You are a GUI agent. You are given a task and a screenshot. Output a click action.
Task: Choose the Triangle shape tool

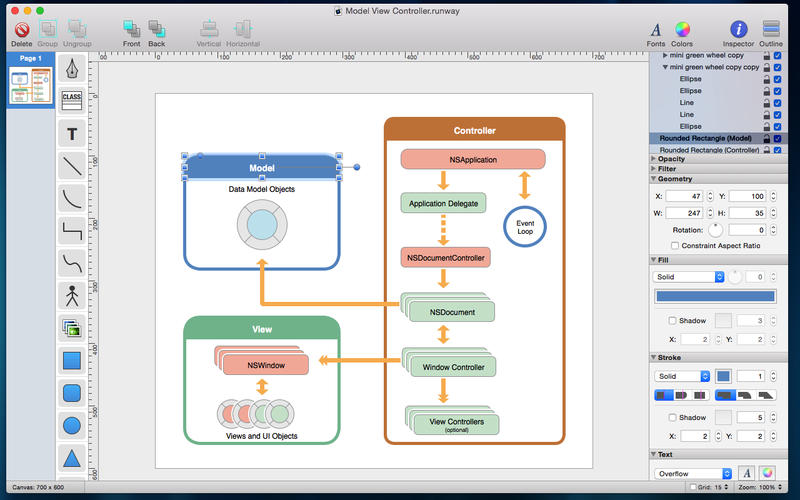(x=72, y=458)
